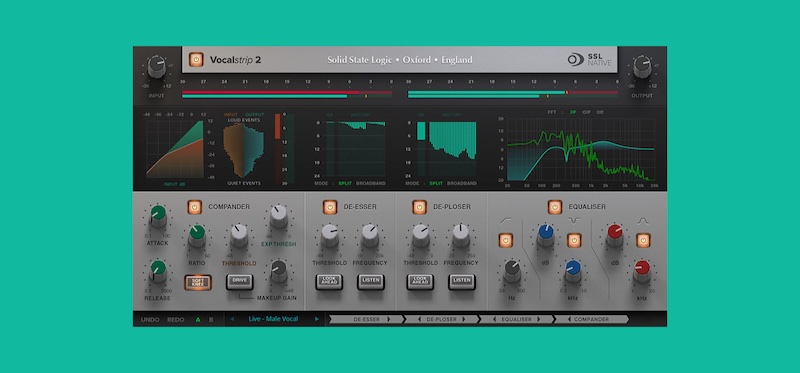Click the De-Esser stage in processing order
The image size is (800, 373).
366,319
